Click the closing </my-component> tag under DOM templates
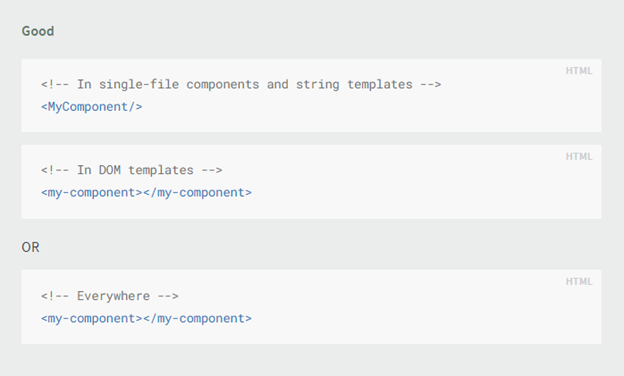The height and width of the screenshot is (376, 624). pos(197,193)
